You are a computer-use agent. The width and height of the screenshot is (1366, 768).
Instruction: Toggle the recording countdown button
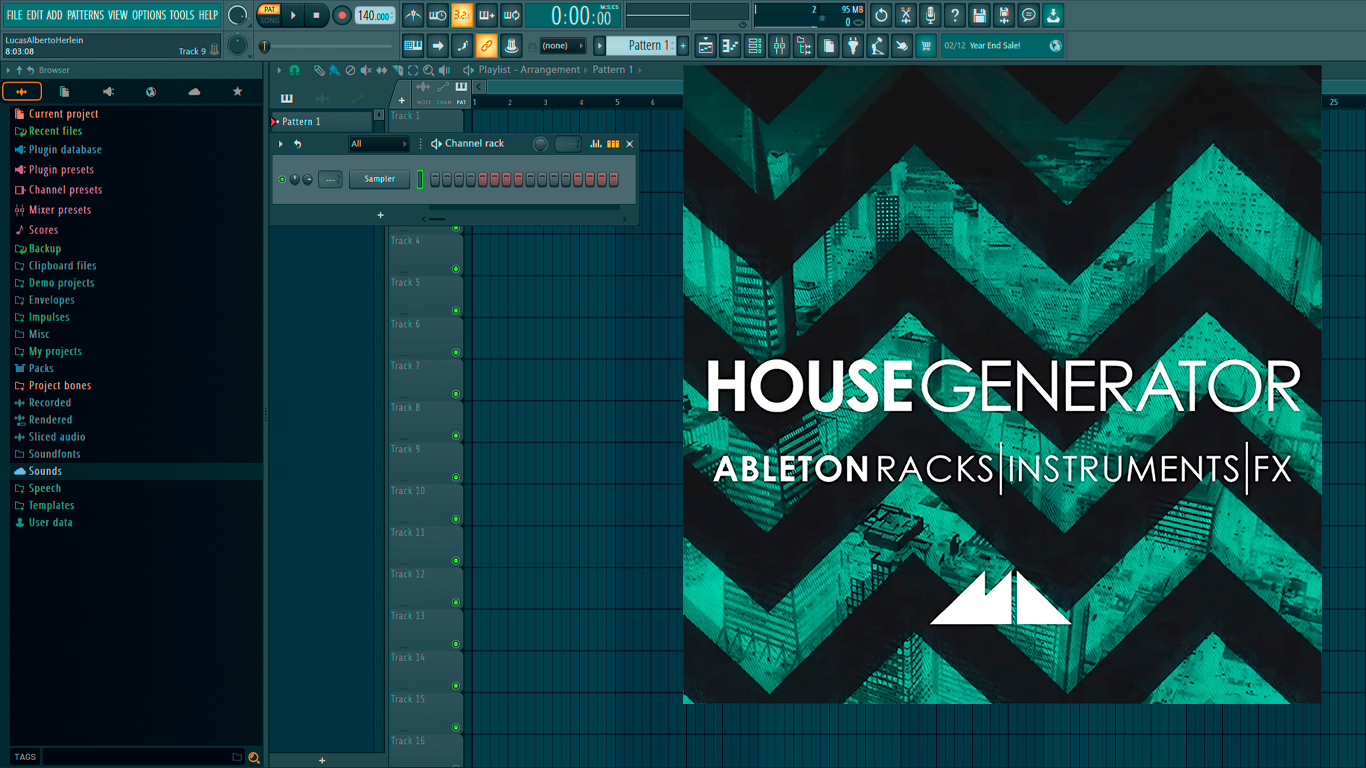[462, 15]
